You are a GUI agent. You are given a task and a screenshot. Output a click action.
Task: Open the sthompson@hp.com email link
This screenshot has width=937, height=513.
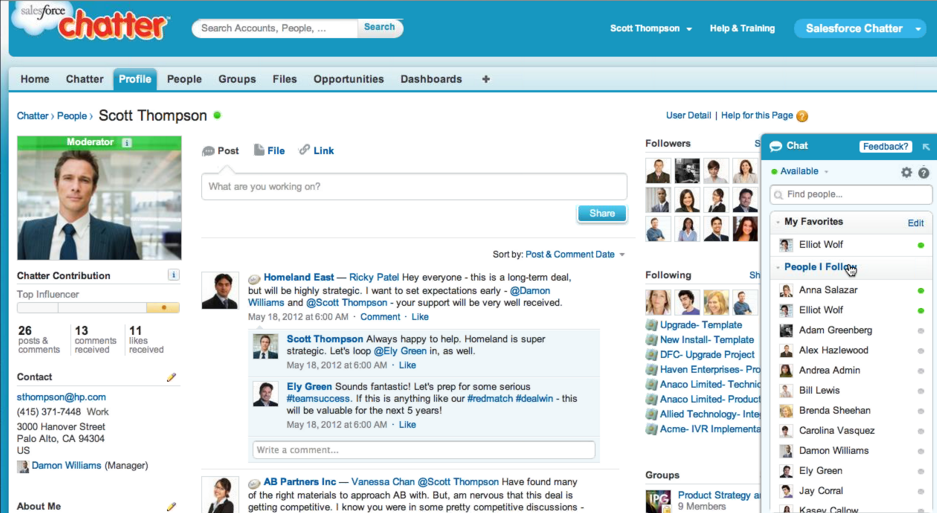click(x=61, y=397)
